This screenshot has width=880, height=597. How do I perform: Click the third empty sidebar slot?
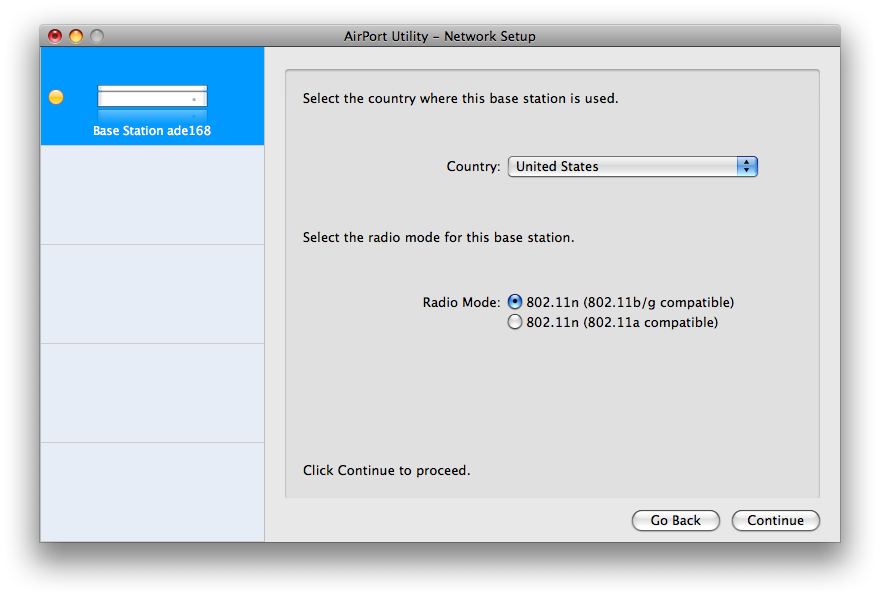pyautogui.click(x=152, y=294)
